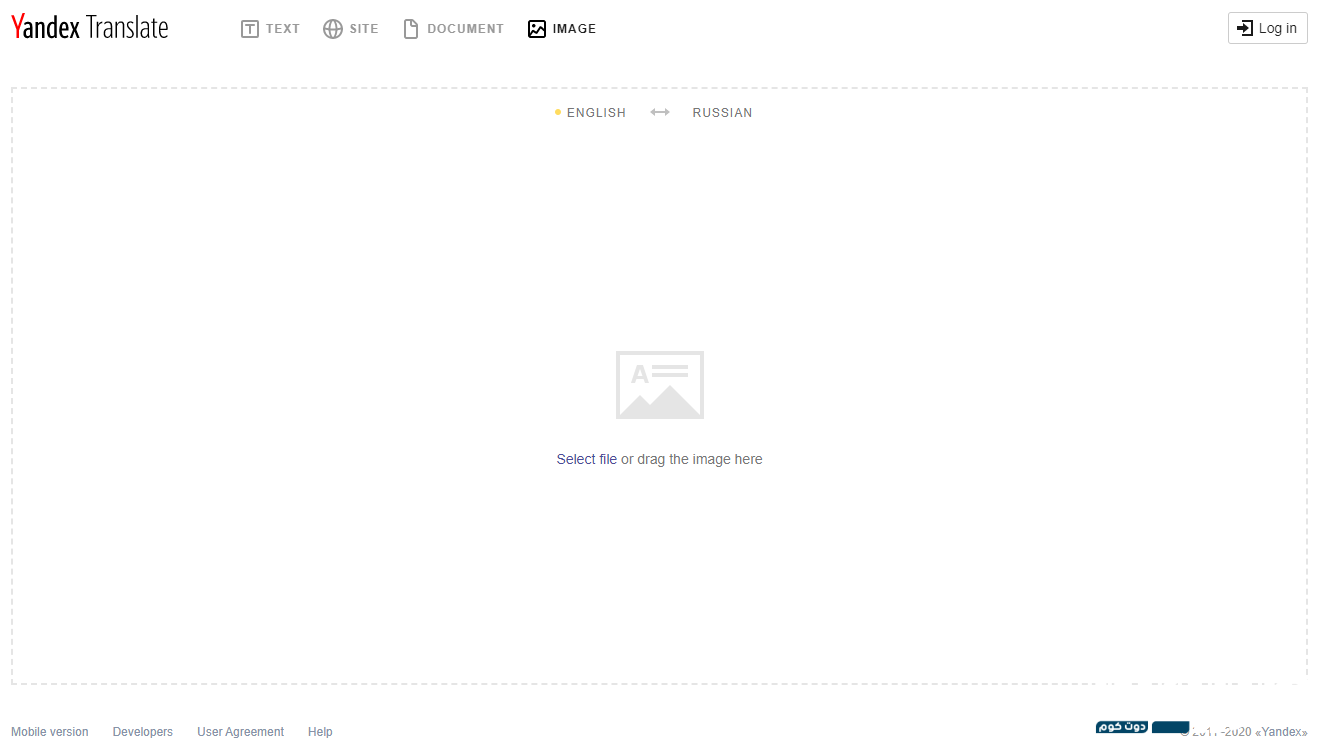Click the IMAGE mode picture icon
This screenshot has width=1322, height=747.
(x=537, y=29)
